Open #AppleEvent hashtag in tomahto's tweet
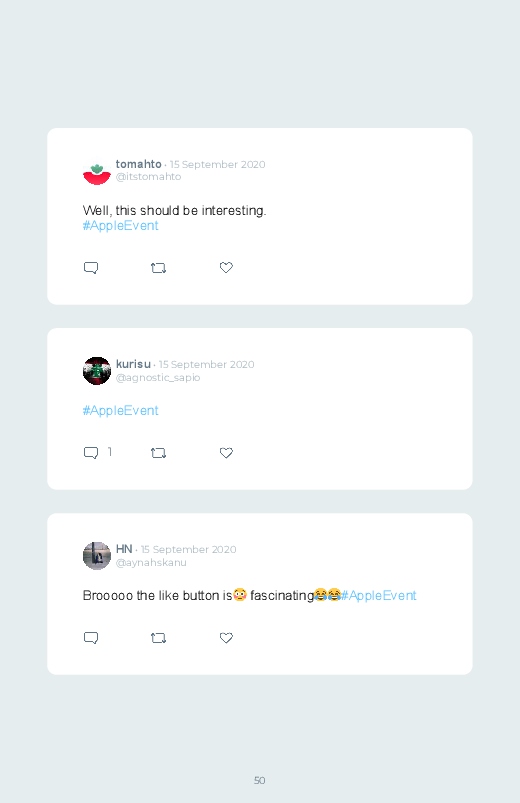Screen dimensions: 520x803 point(120,226)
